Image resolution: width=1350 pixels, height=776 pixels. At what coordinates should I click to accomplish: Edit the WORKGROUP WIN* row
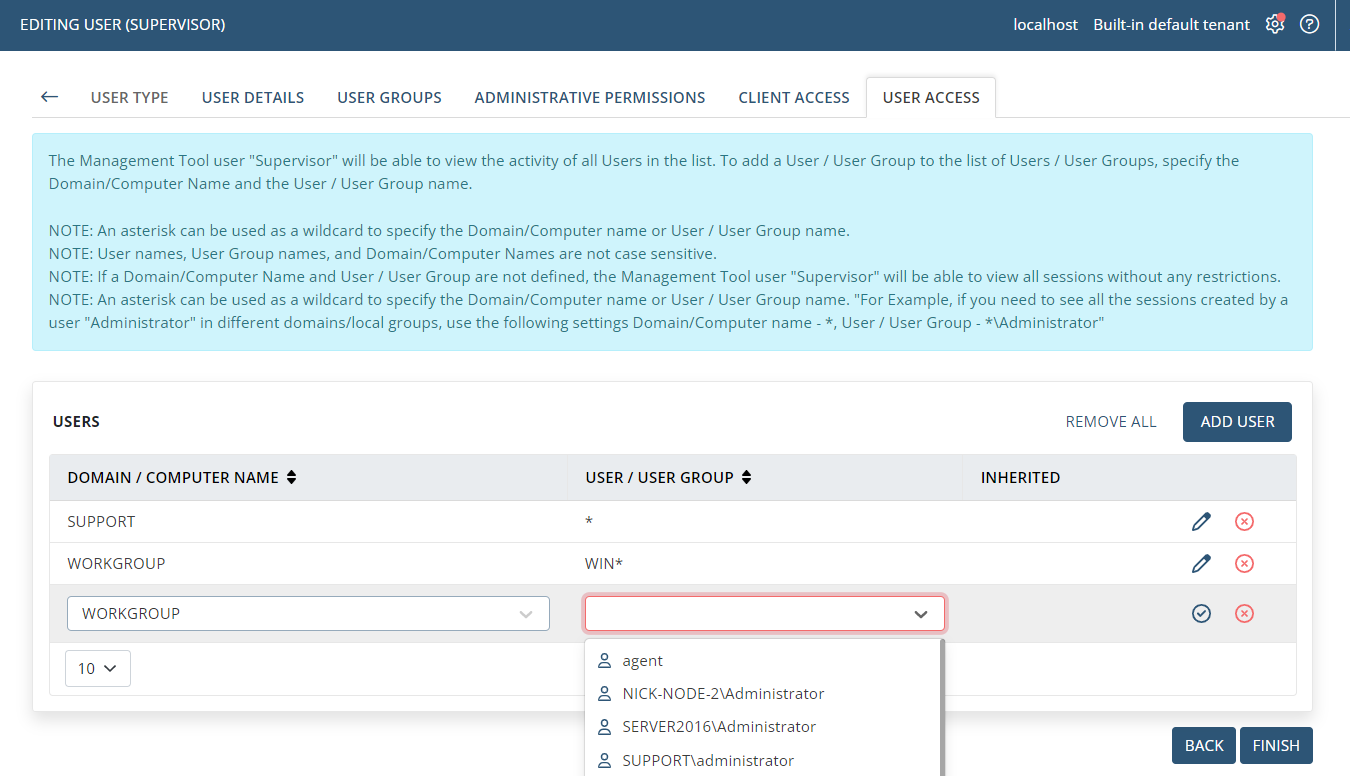pyautogui.click(x=1201, y=564)
